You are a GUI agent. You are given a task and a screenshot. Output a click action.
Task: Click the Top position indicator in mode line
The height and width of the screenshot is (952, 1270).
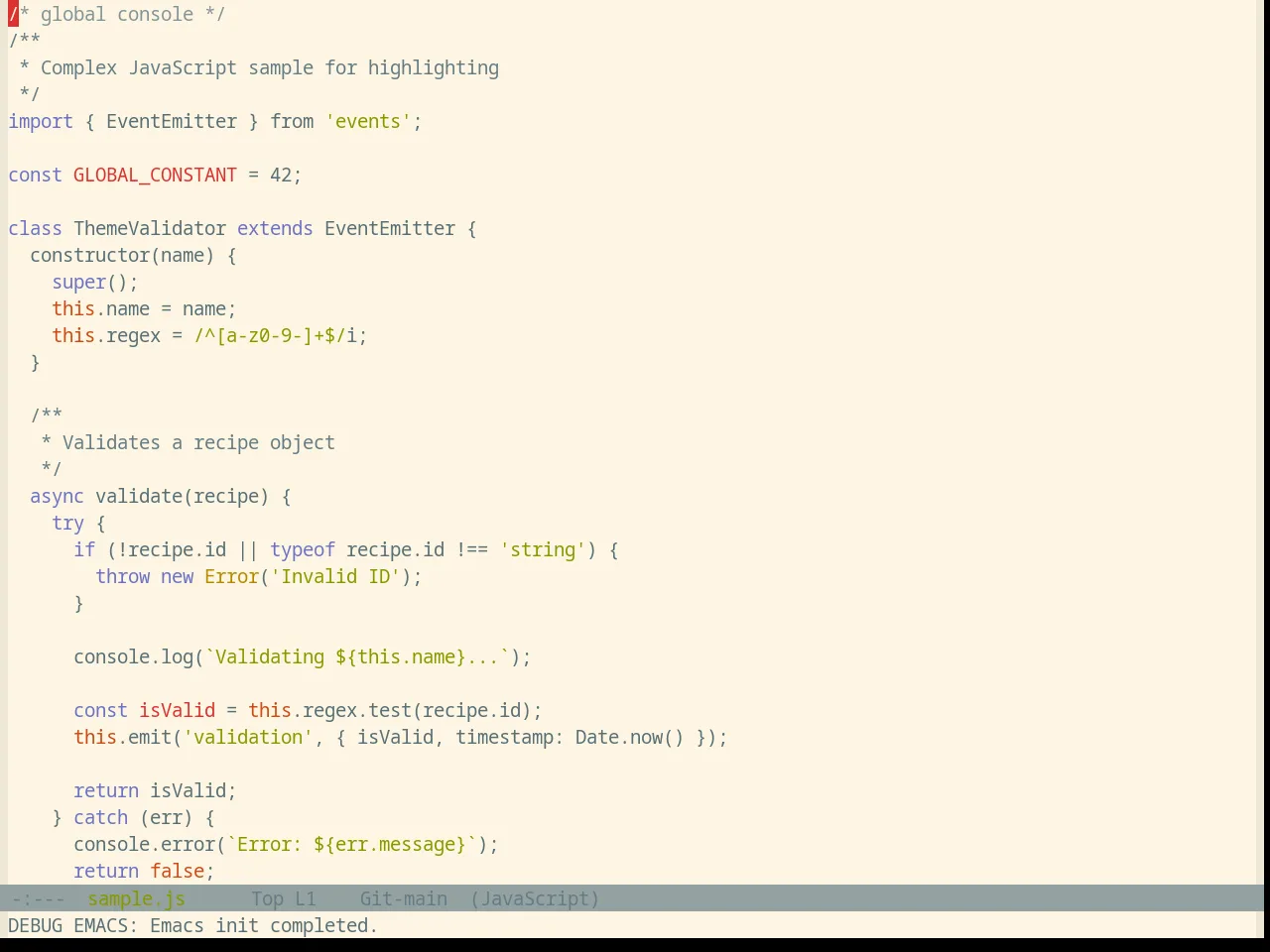click(267, 898)
